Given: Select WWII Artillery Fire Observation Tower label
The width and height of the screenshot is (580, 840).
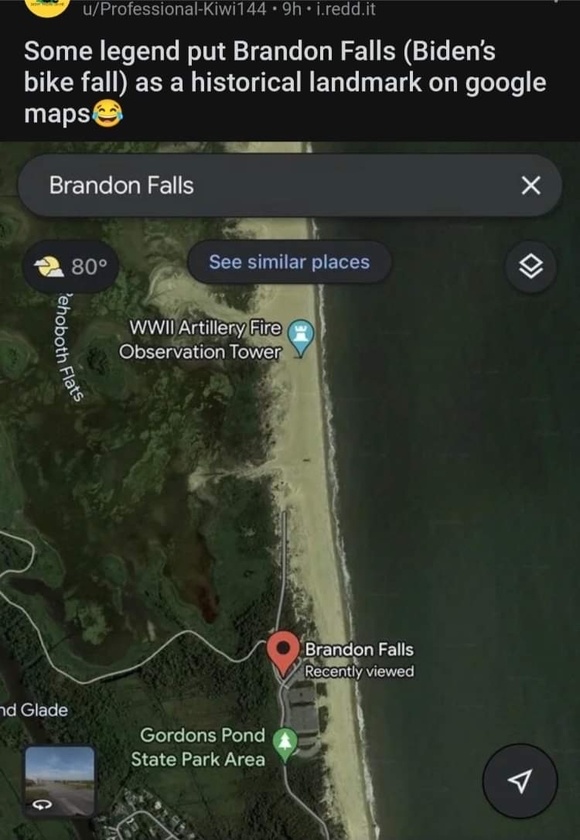Looking at the screenshot, I should click(x=200, y=340).
